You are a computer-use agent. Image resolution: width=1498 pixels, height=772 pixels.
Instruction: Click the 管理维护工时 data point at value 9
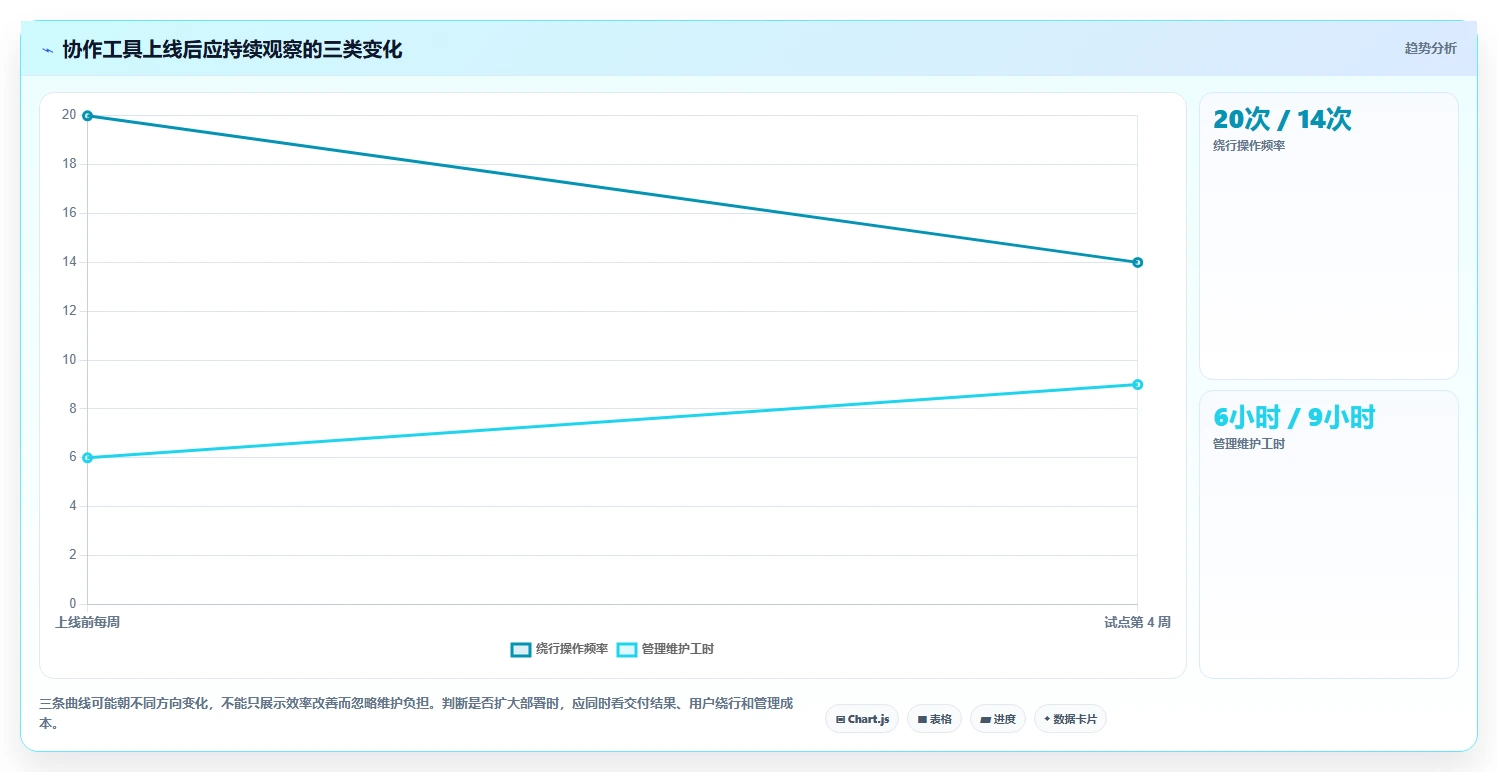coord(1138,385)
